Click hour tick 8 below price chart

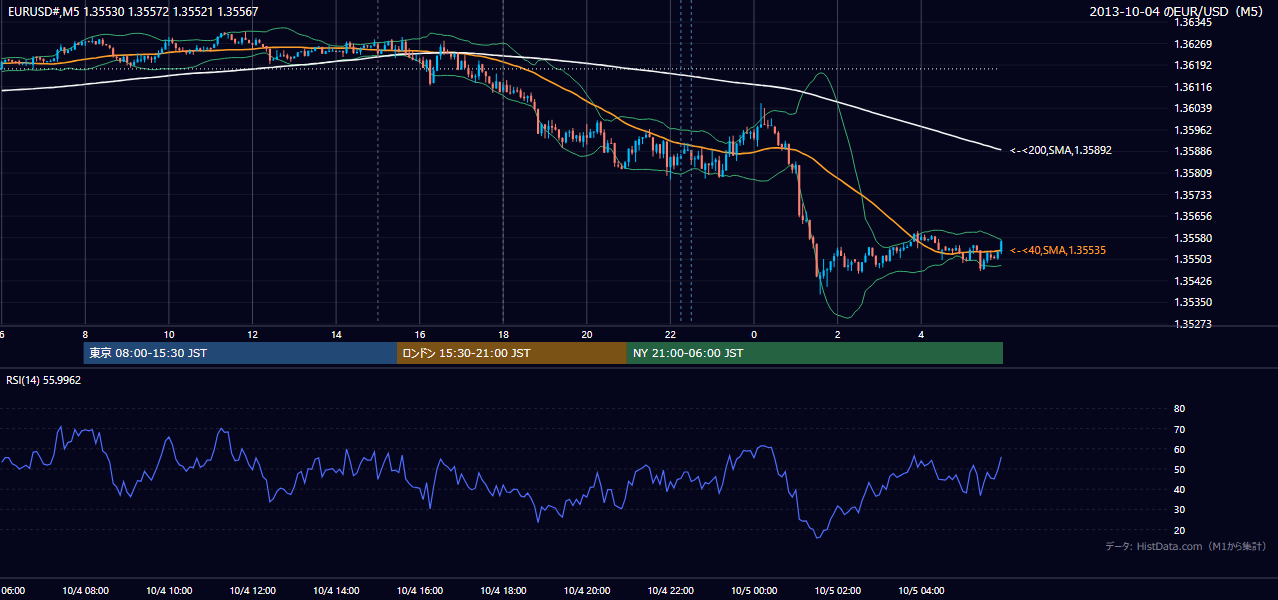tap(85, 334)
